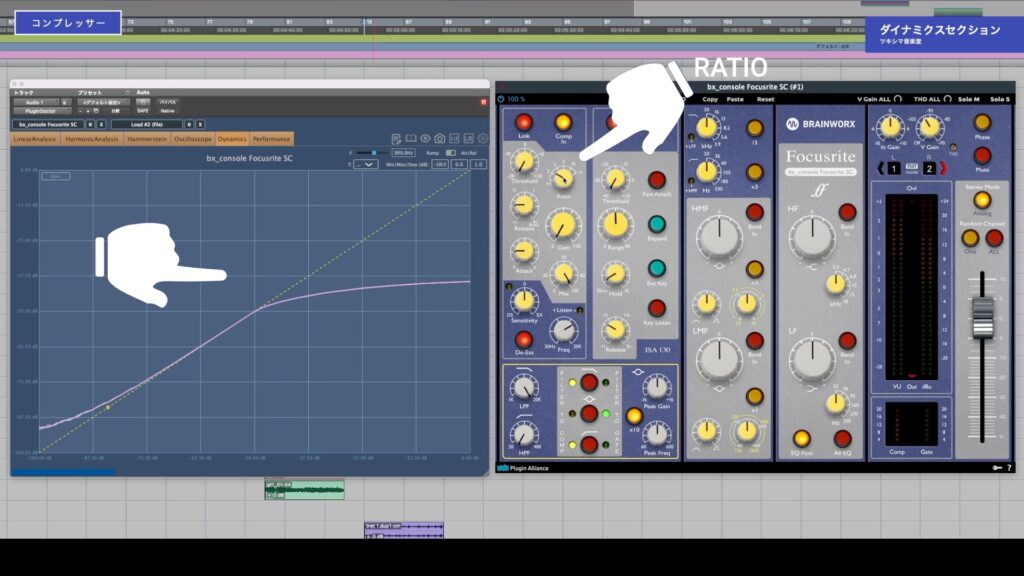Adjust the LPF filter knob

(524, 388)
